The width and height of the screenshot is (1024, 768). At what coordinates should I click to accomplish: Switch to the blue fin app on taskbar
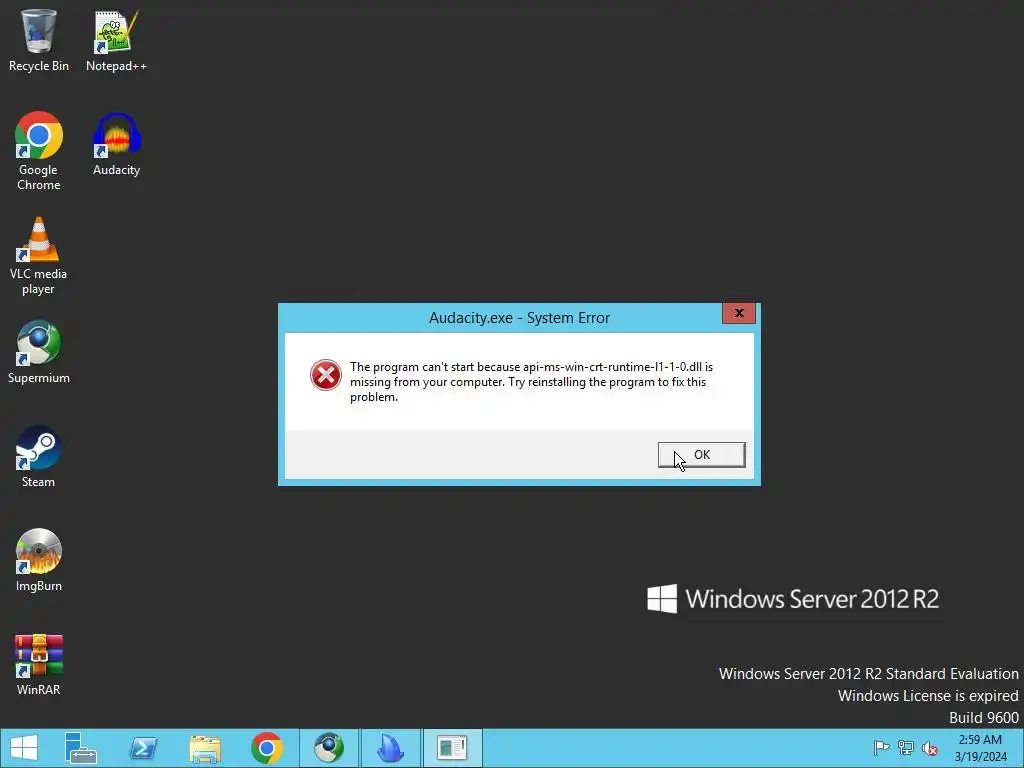[x=391, y=748]
